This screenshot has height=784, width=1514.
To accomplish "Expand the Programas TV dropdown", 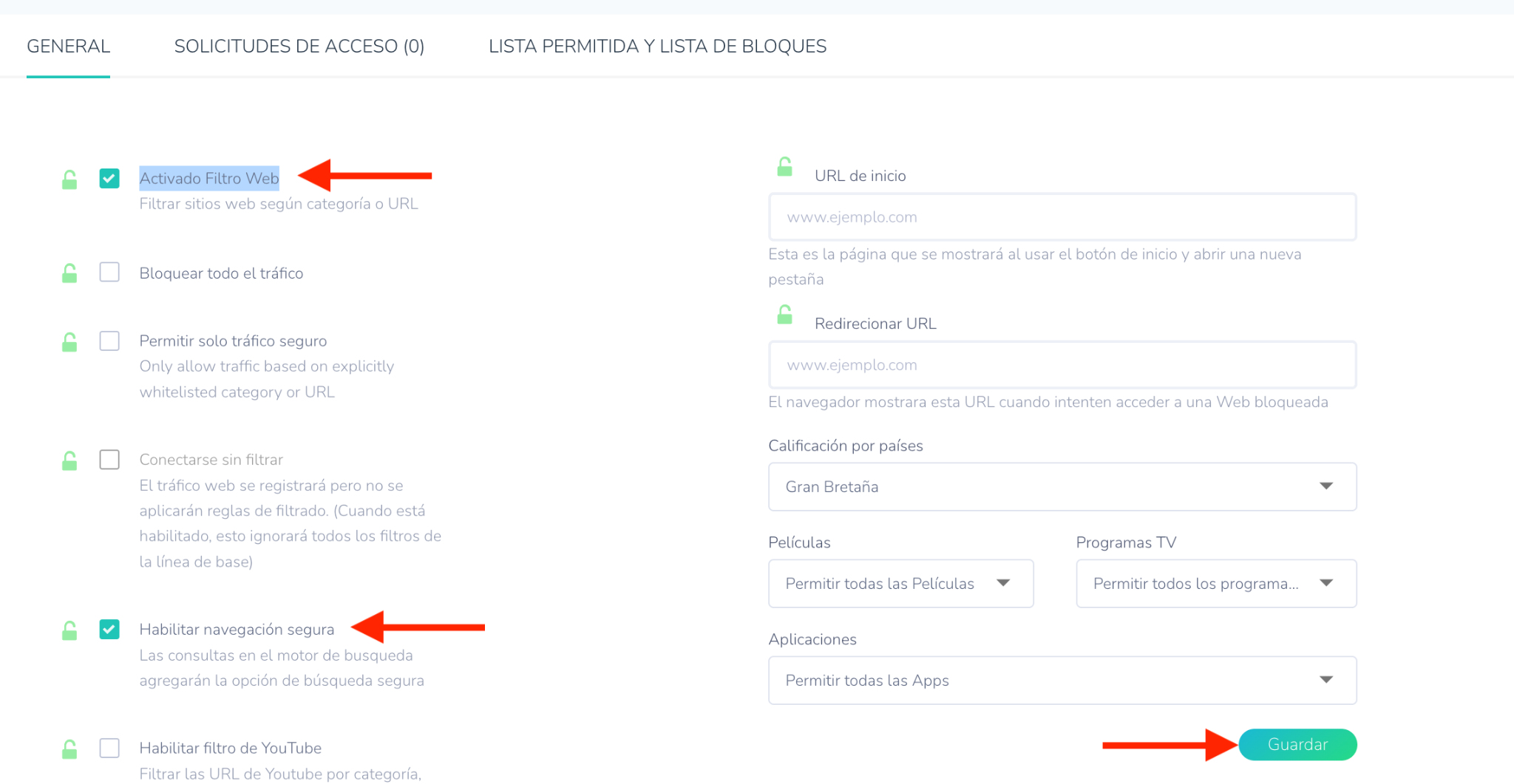I will pyautogui.click(x=1215, y=583).
